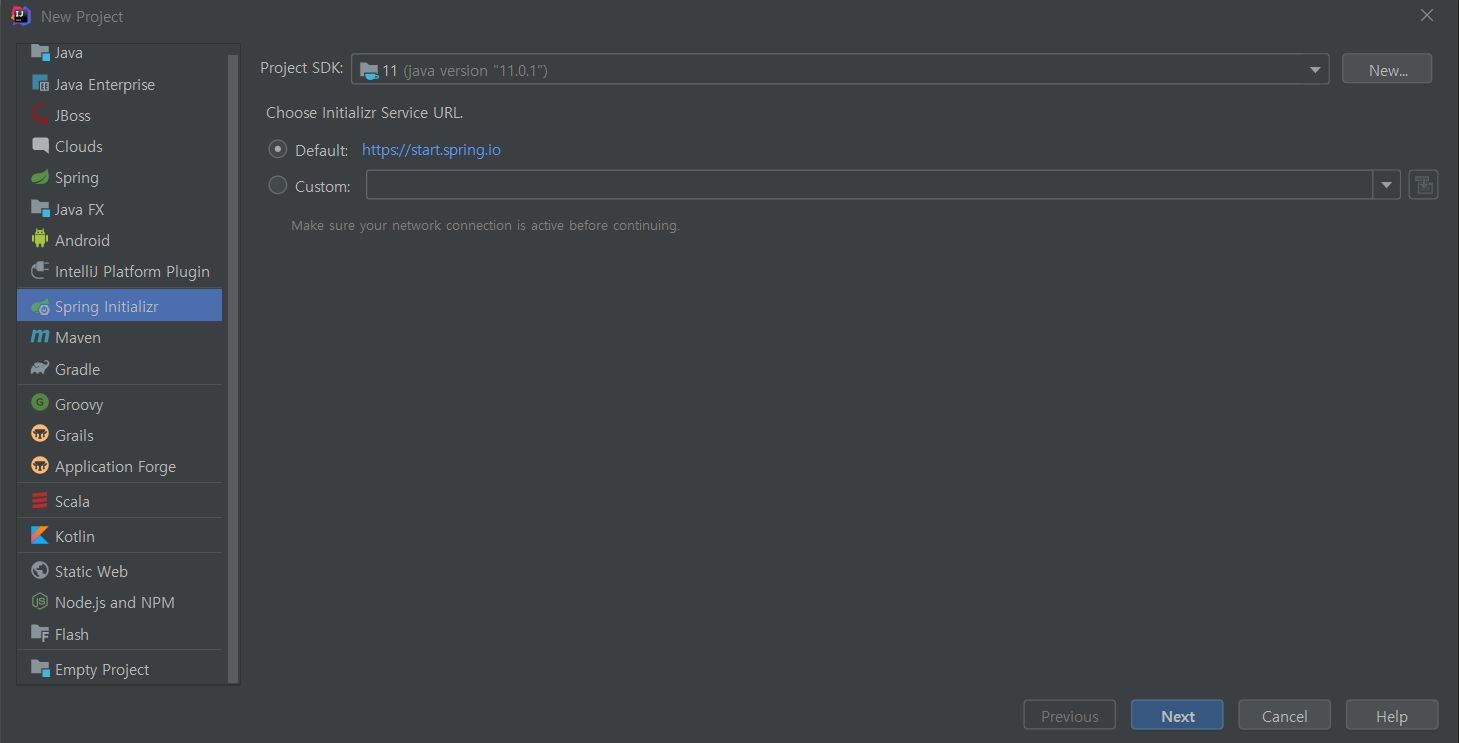Screen dimensions: 1459x743
Task: Click the Groovy green G icon
Action: pos(40,404)
